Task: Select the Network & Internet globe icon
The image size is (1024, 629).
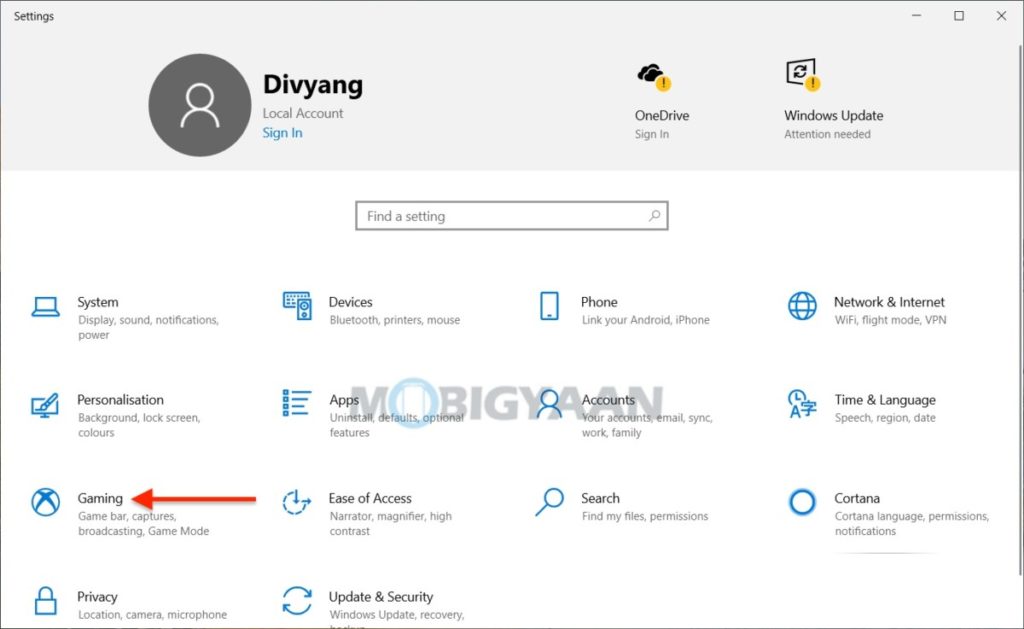Action: (802, 306)
